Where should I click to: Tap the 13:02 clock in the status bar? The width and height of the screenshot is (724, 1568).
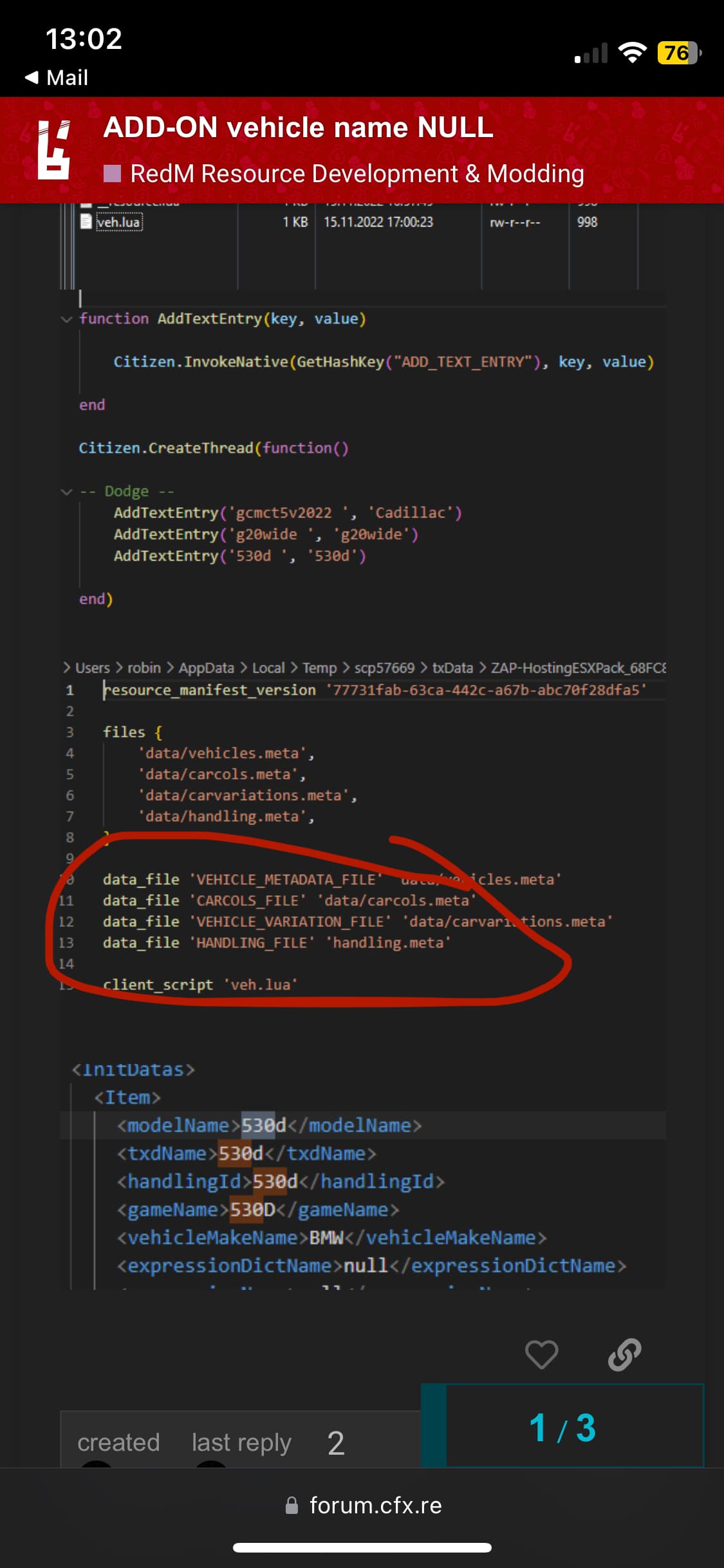[84, 39]
